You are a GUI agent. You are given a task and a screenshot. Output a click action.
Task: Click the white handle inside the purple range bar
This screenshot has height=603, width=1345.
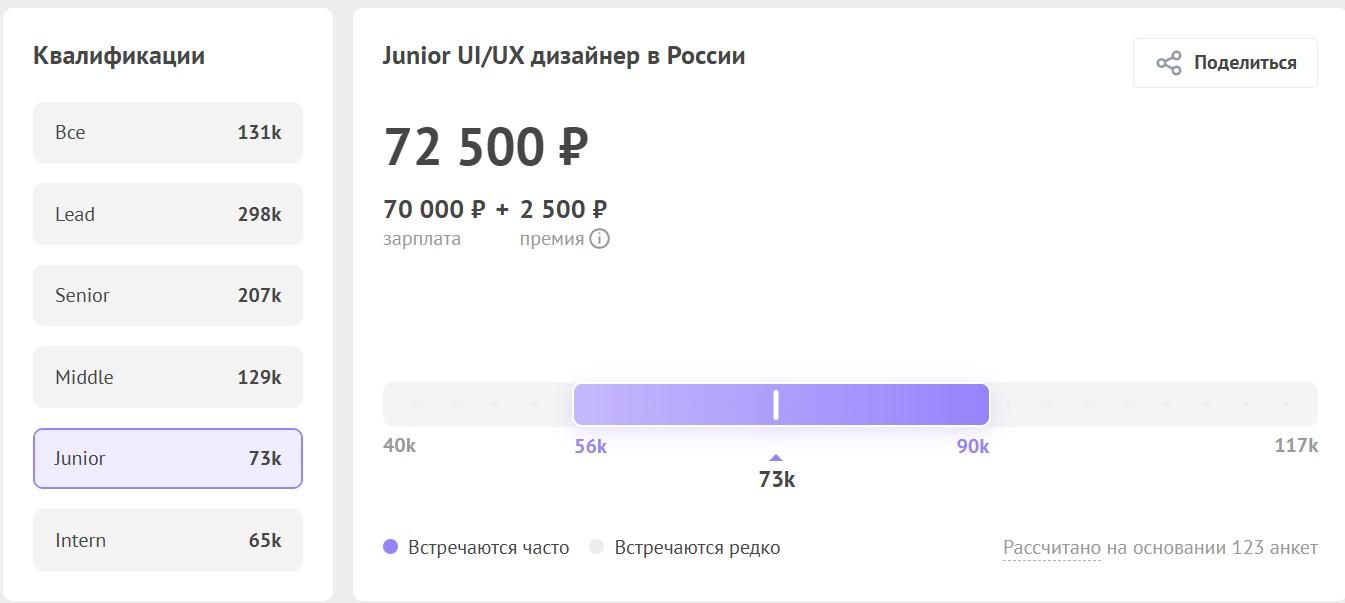(775, 404)
